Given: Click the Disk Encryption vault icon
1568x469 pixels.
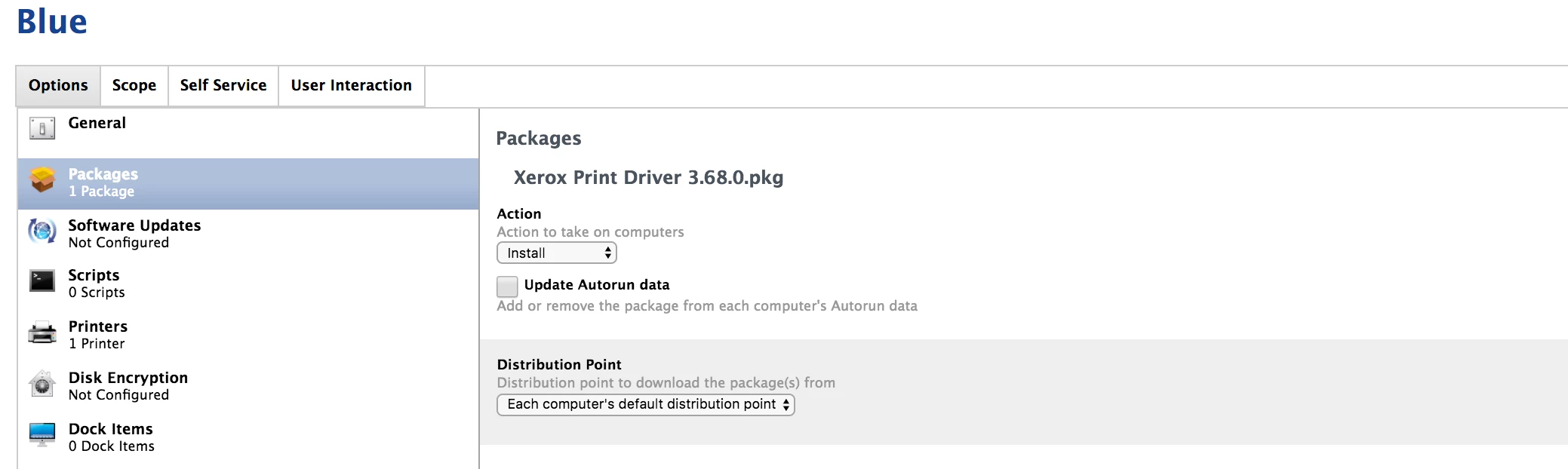Looking at the screenshot, I should coord(42,384).
